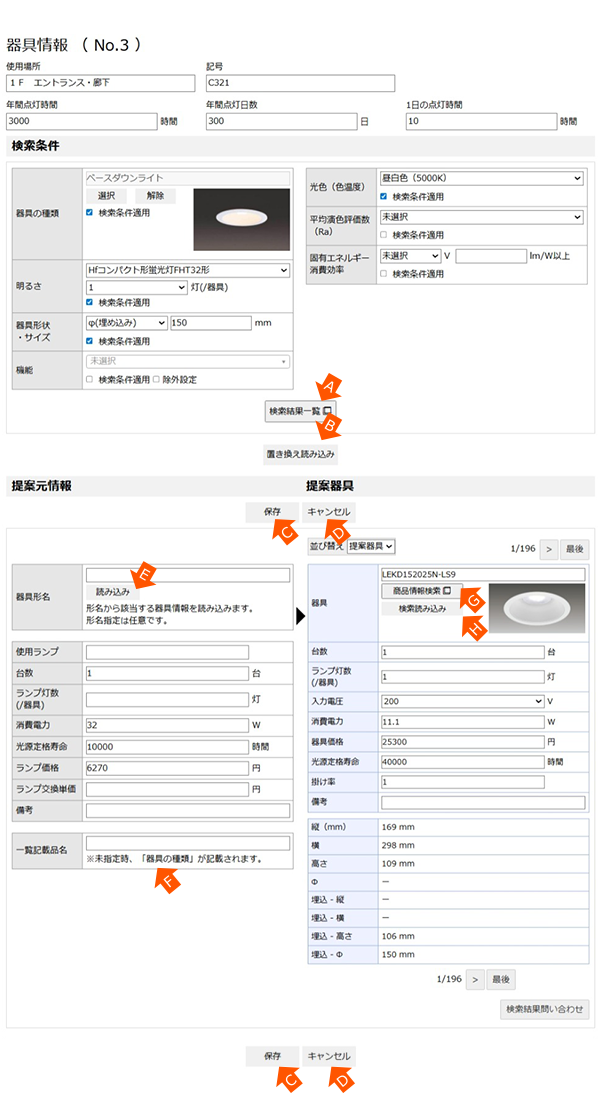Screen dimensions: 600x1097
Task: Click the 商品情報検索 product info button
Action: 421,591
